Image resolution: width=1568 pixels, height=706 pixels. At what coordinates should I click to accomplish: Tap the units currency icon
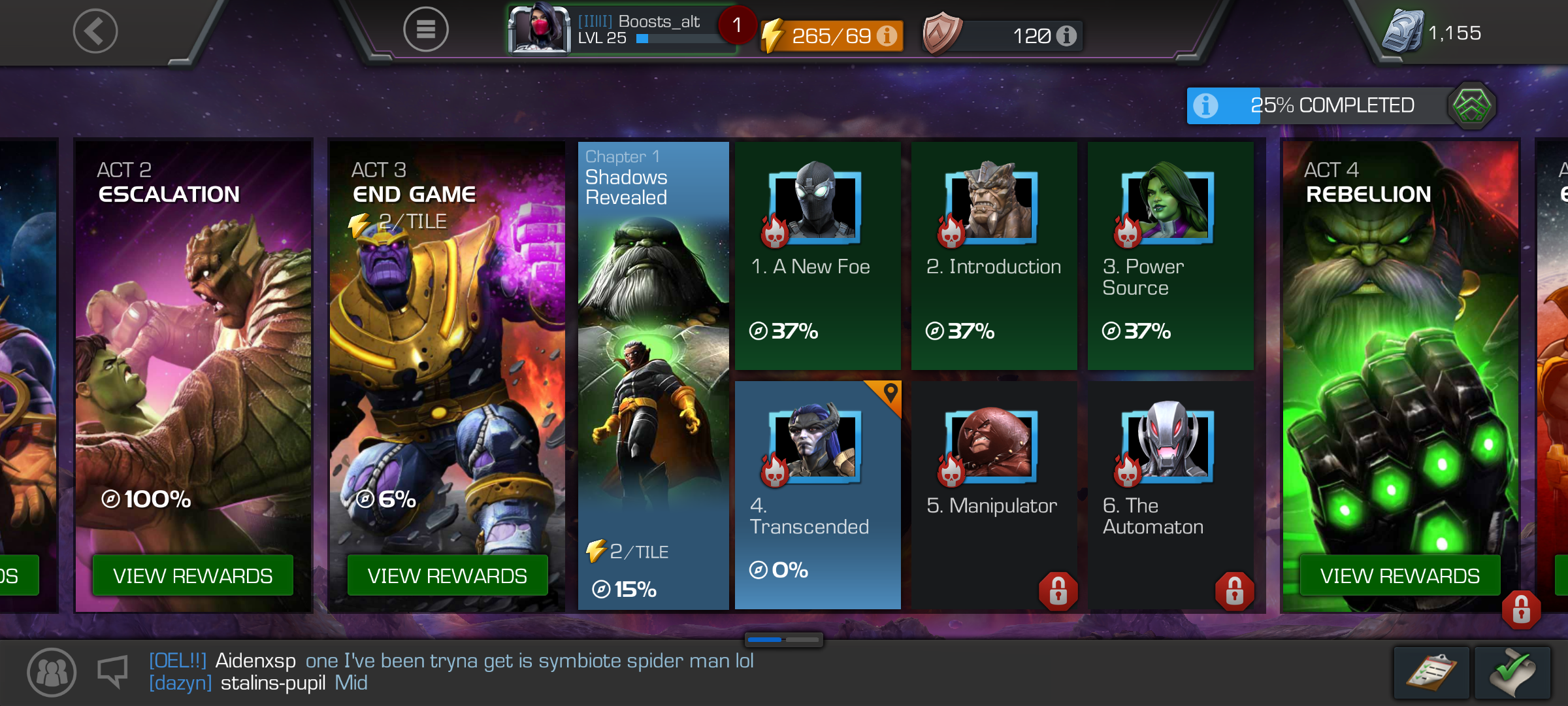1403,31
